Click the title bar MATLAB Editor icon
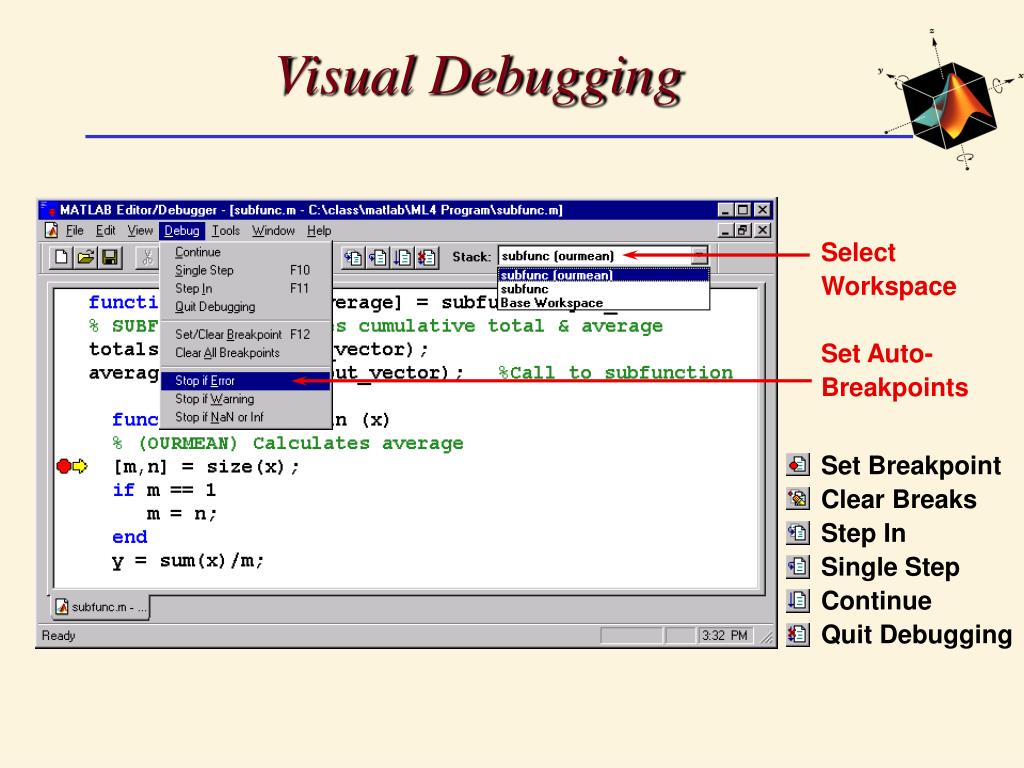 48,210
